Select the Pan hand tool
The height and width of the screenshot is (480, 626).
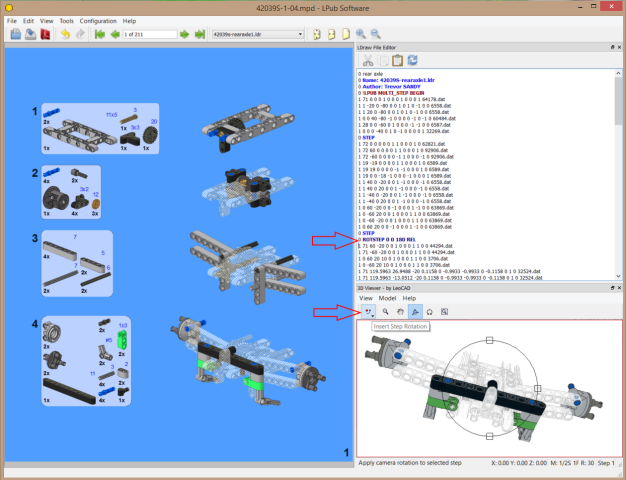400,312
